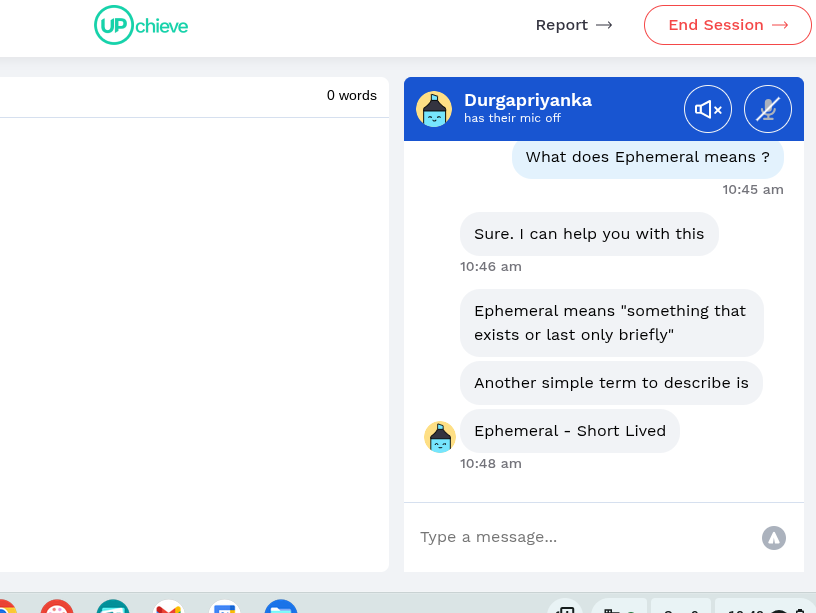Click the avatar beside Ephemeral - Short Lived
This screenshot has height=613, width=816.
[440, 437]
